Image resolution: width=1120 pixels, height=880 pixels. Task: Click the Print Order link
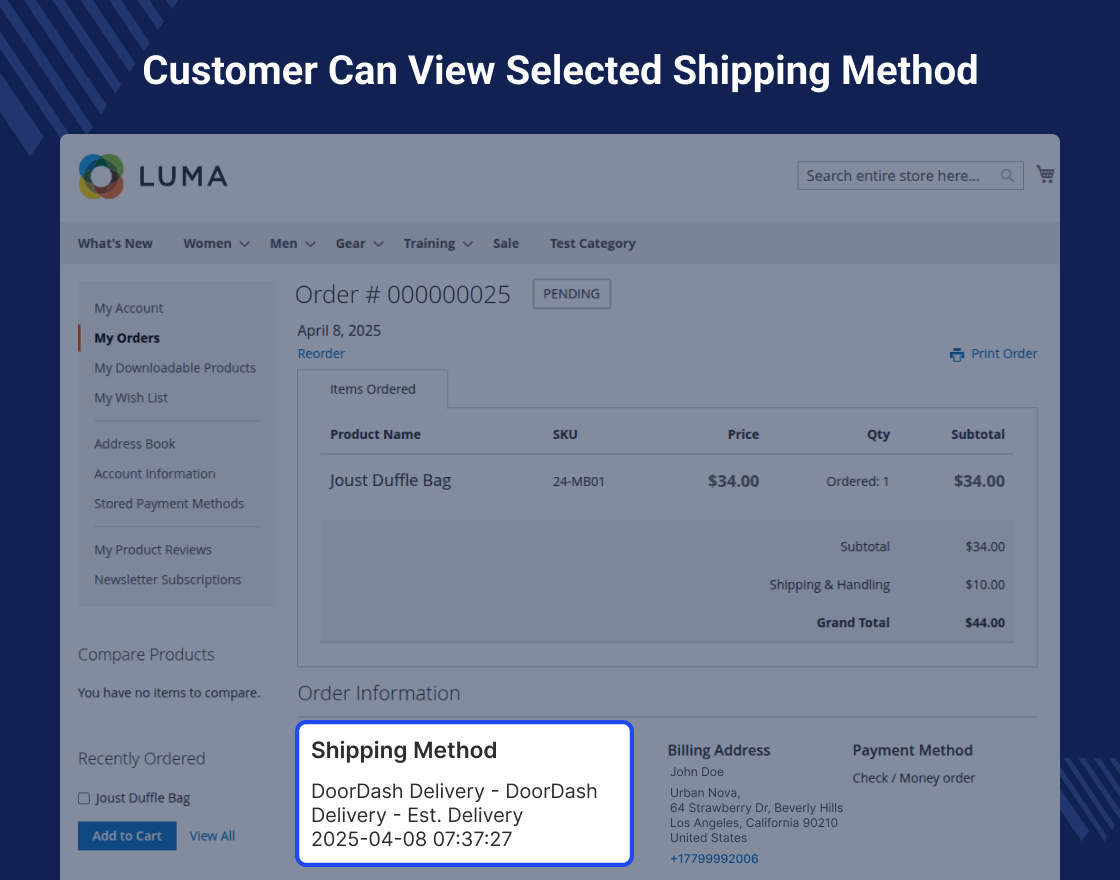point(1004,354)
